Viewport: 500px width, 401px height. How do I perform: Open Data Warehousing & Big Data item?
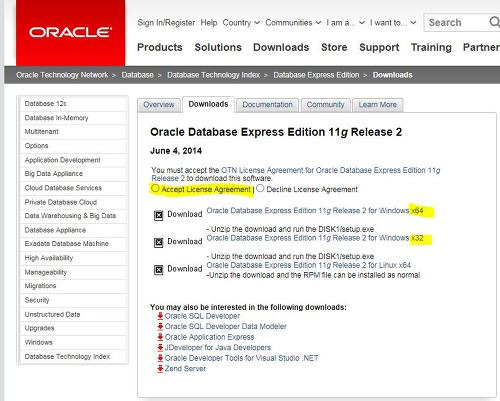click(x=74, y=216)
